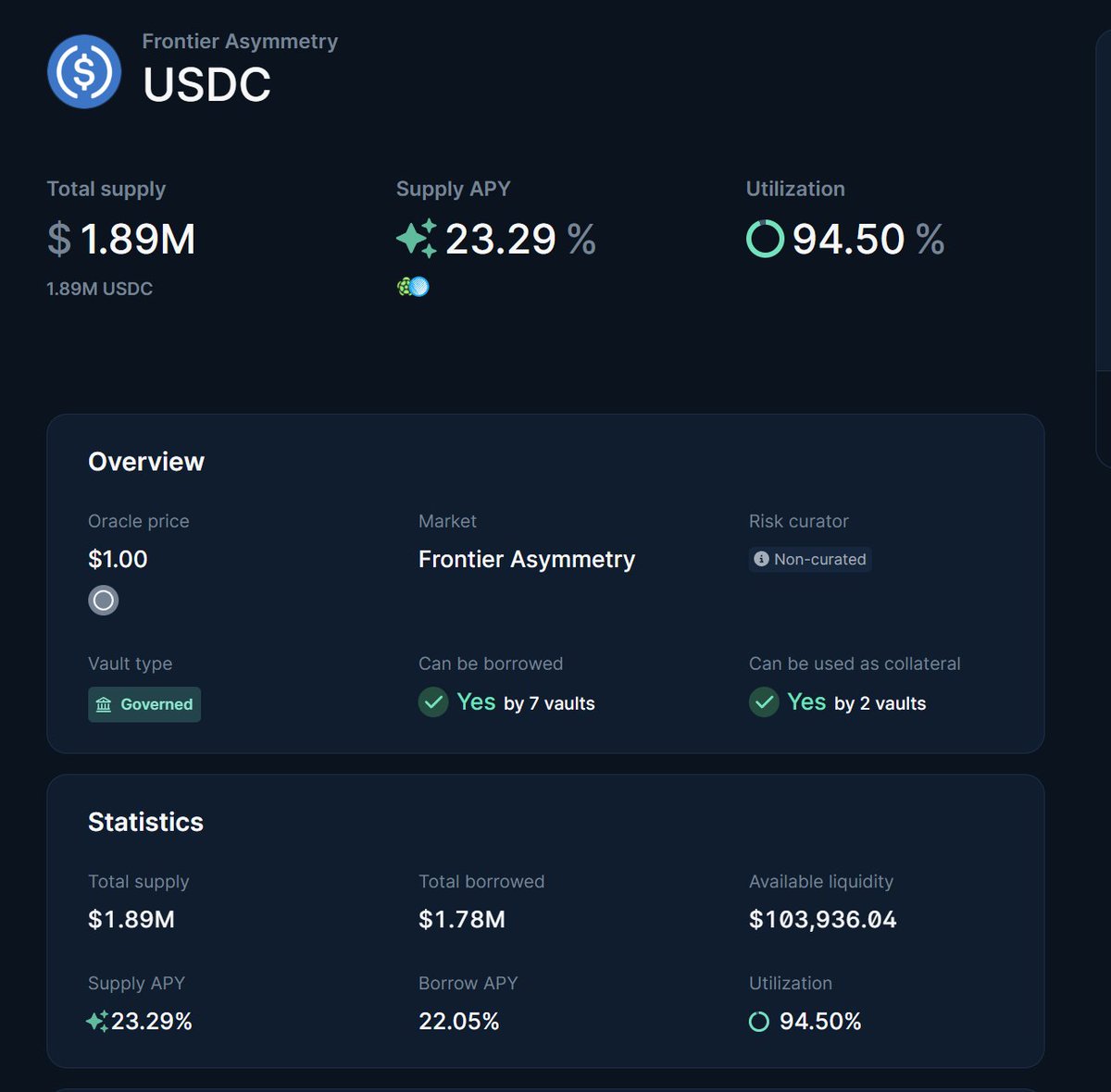The width and height of the screenshot is (1111, 1092).
Task: Click the sparkle icon in Statistics Supply APY
Action: [x=97, y=1021]
